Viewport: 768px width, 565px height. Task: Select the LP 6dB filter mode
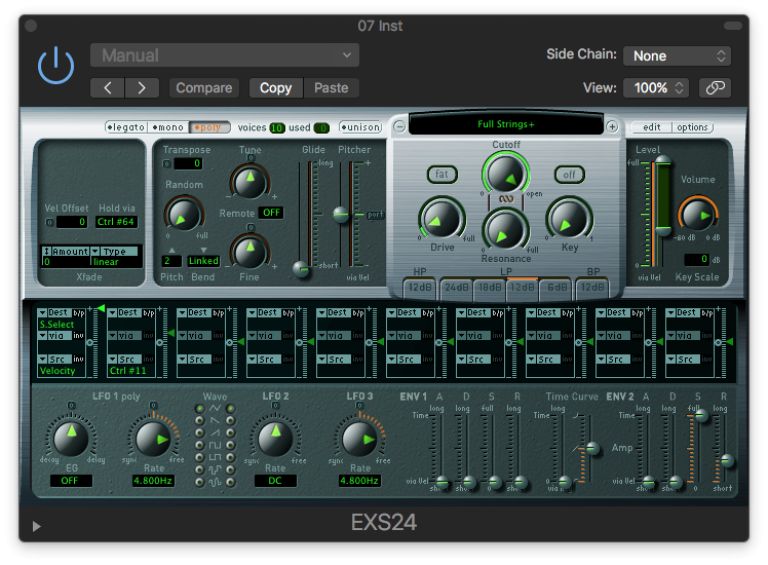556,287
